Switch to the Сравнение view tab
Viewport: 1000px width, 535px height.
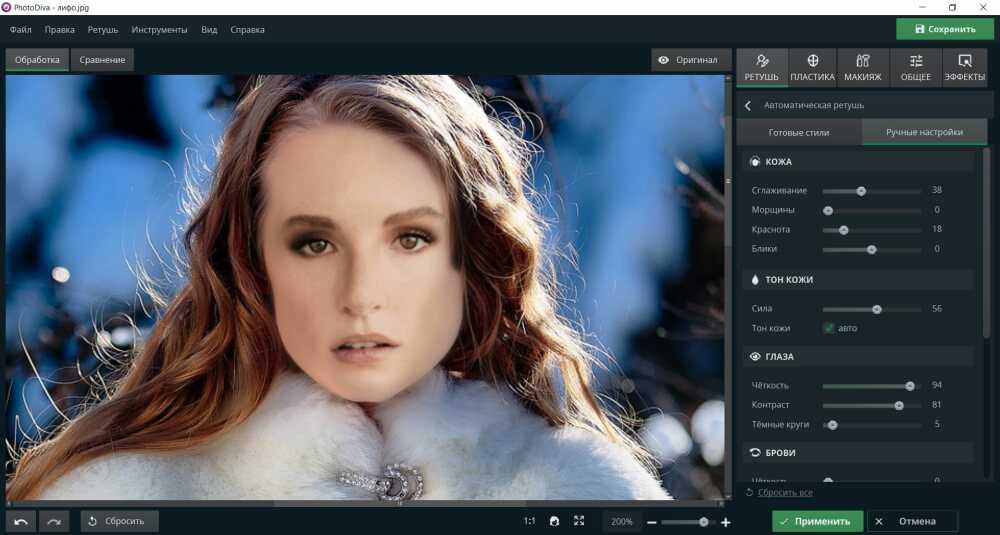pyautogui.click(x=102, y=60)
